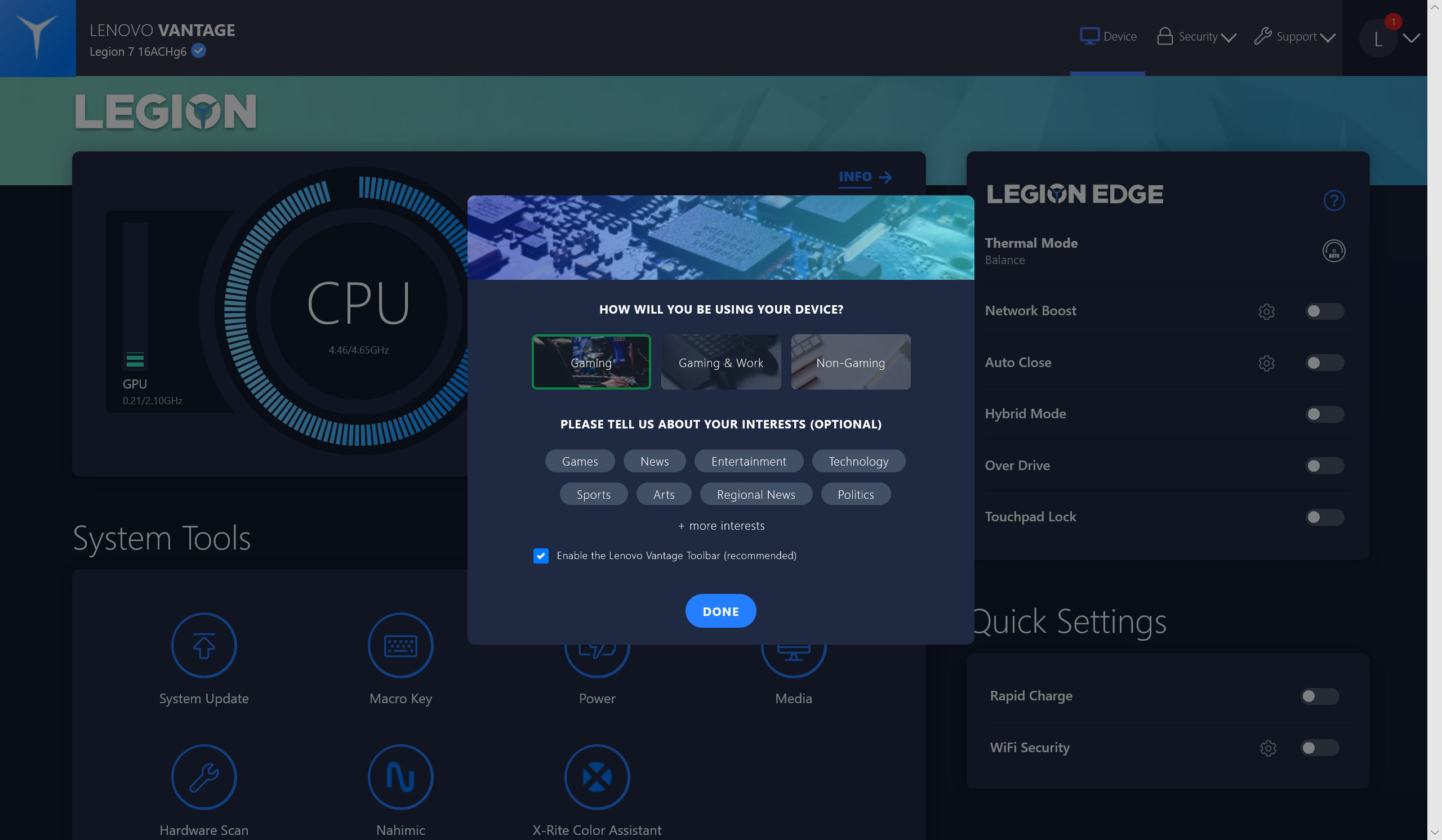Open WiFi Security settings gear
Viewport: 1442px width, 840px height.
(1268, 748)
